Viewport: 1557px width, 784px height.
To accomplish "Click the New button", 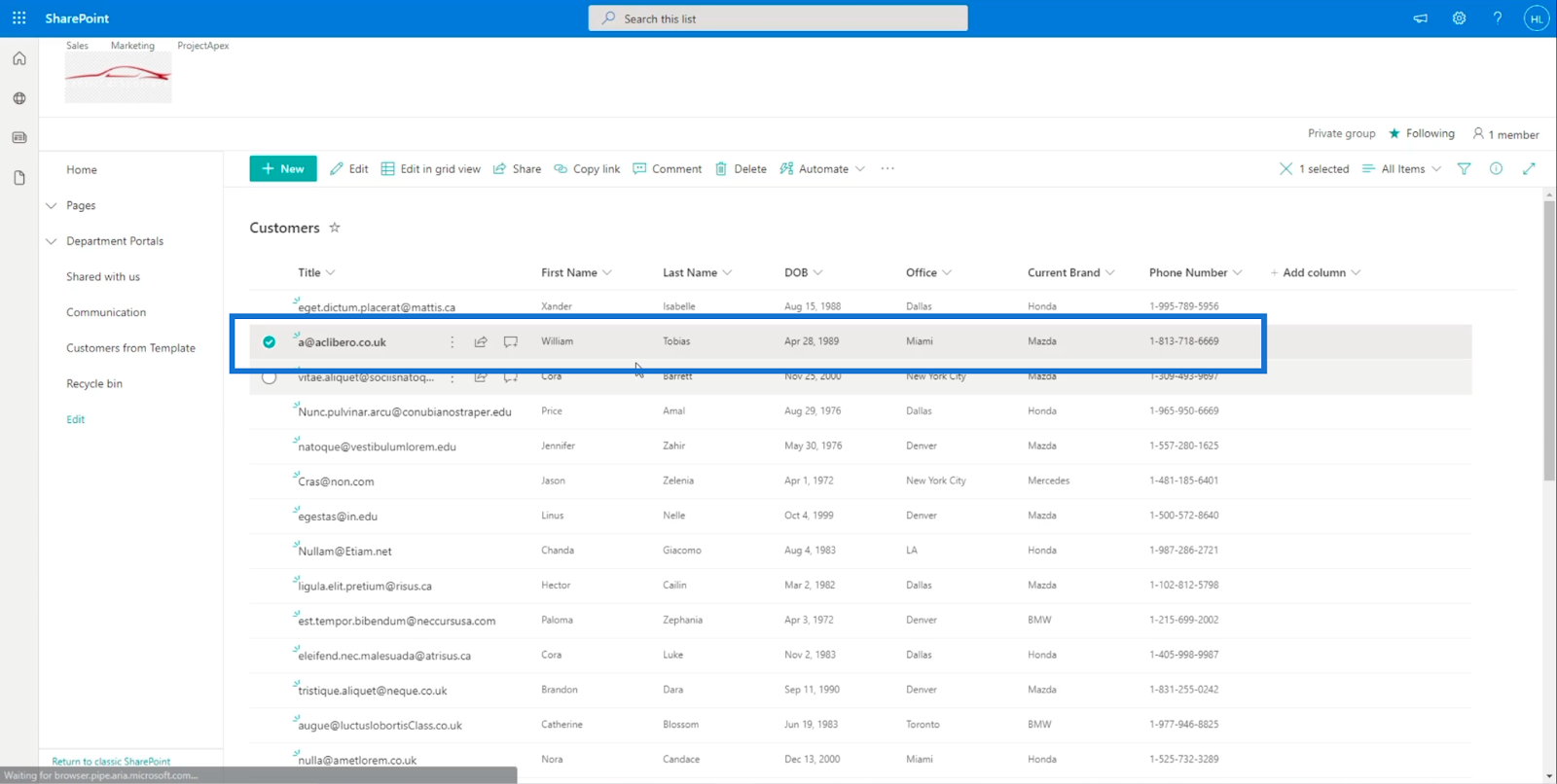I will [x=283, y=169].
